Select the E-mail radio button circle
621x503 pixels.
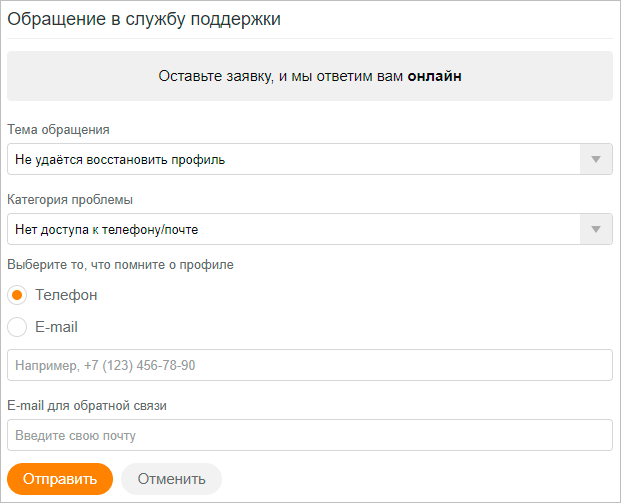[17, 326]
